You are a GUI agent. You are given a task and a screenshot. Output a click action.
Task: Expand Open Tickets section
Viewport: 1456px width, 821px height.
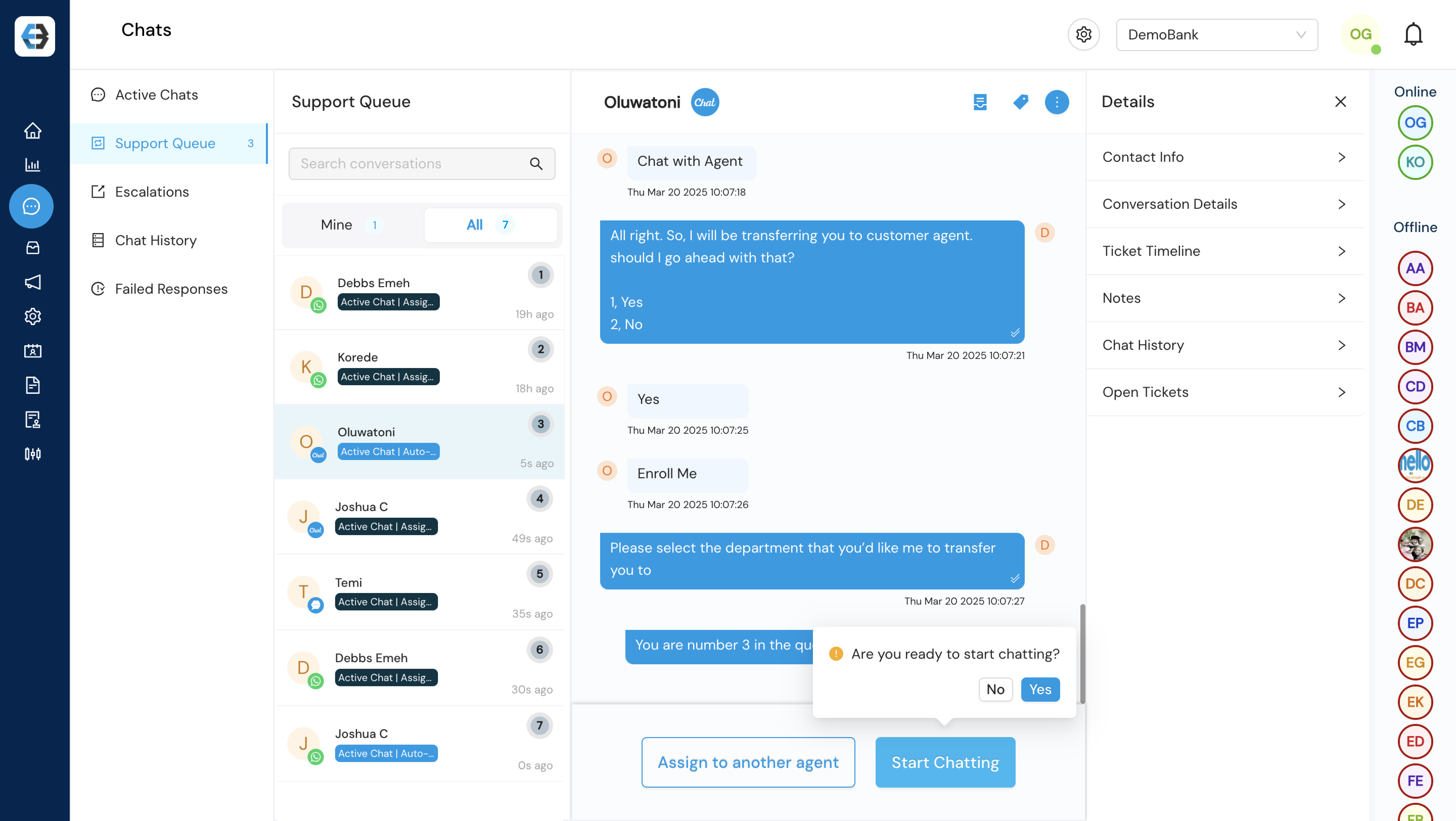1225,392
